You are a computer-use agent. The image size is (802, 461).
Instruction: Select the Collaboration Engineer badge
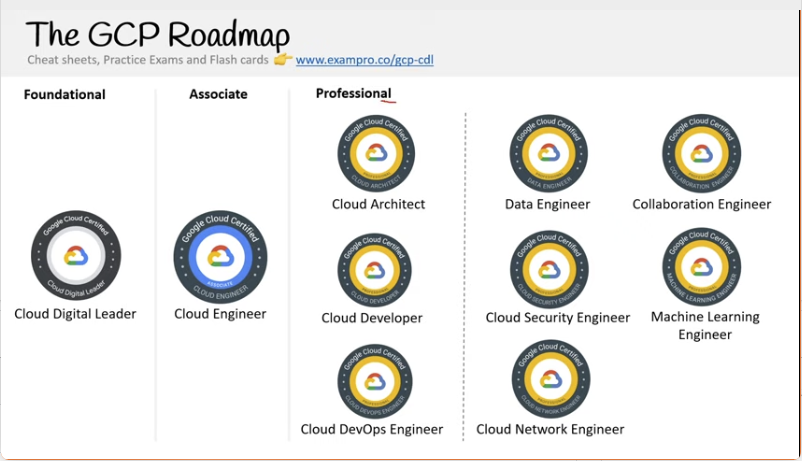click(x=701, y=153)
